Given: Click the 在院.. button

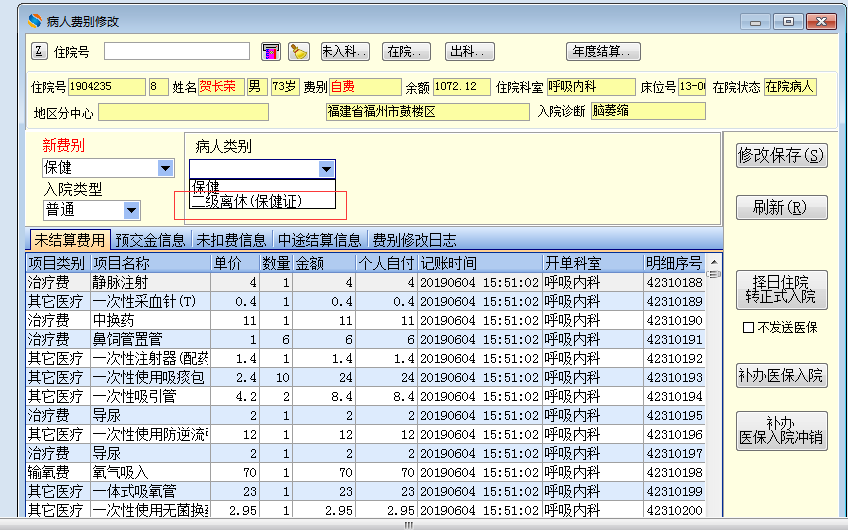Looking at the screenshot, I should coord(406,51).
